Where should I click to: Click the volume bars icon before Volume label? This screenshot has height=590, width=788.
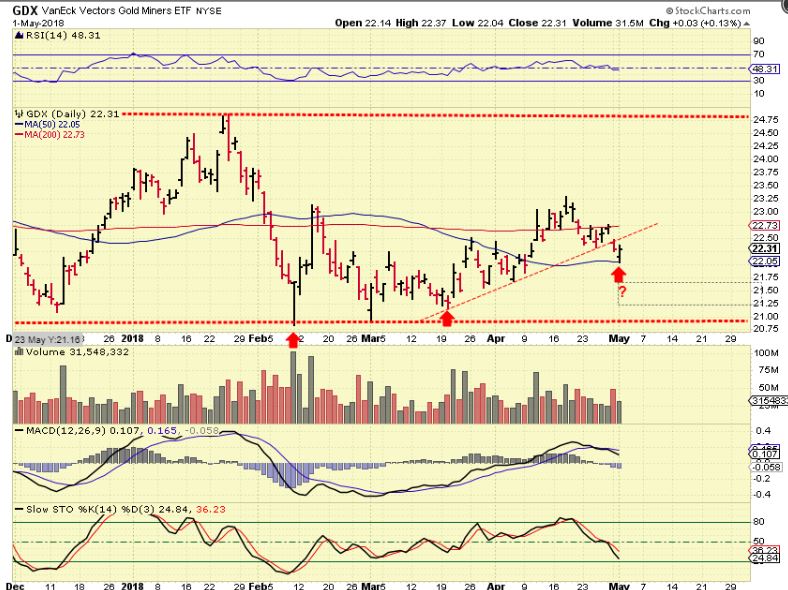coord(20,352)
